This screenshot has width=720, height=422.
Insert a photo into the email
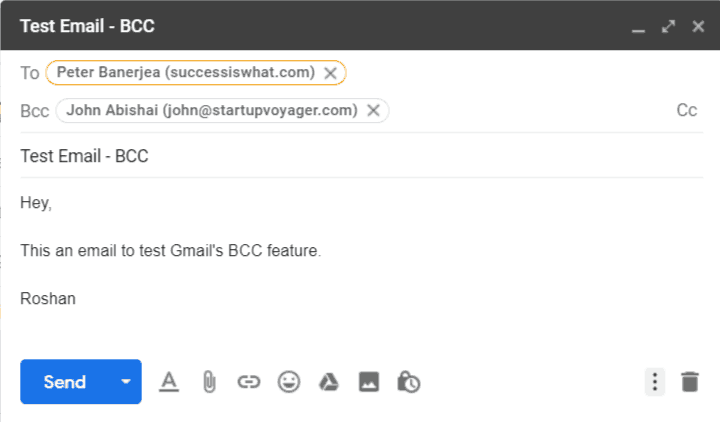tap(369, 381)
